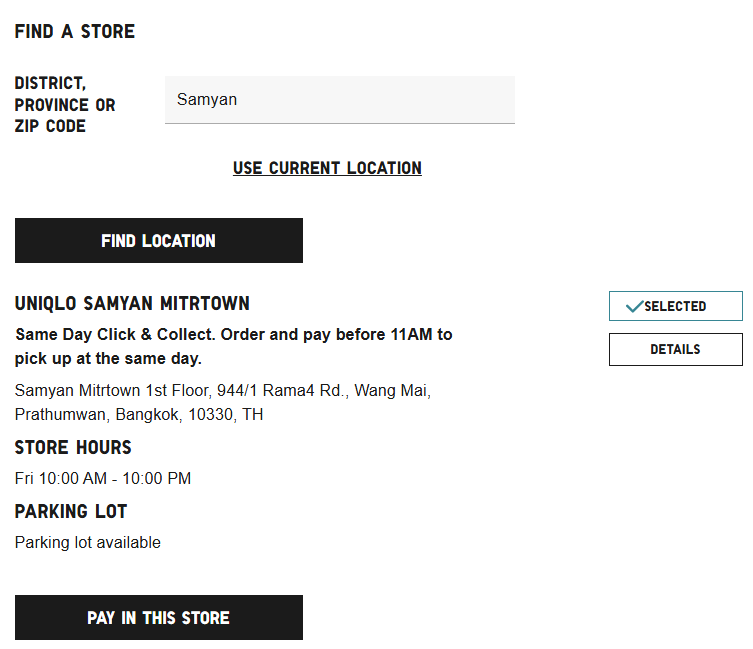The image size is (753, 649).
Task: Click the Prathumwan, Bangkok address line
Action: pyautogui.click(x=139, y=414)
